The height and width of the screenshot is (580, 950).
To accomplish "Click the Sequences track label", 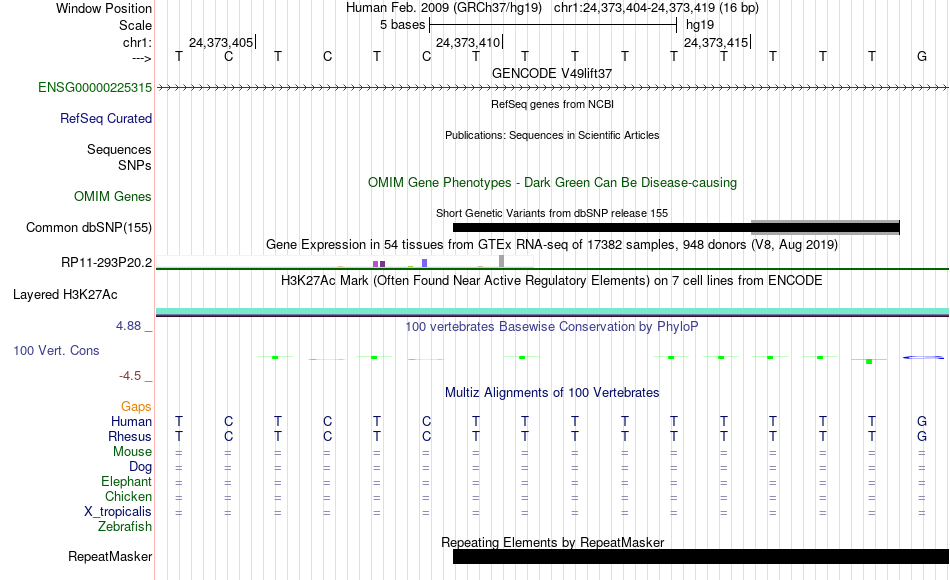I will [119, 150].
